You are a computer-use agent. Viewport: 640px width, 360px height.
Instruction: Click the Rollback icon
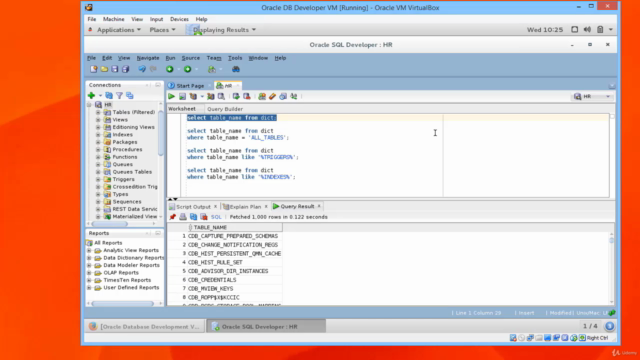pyautogui.click(x=247, y=96)
